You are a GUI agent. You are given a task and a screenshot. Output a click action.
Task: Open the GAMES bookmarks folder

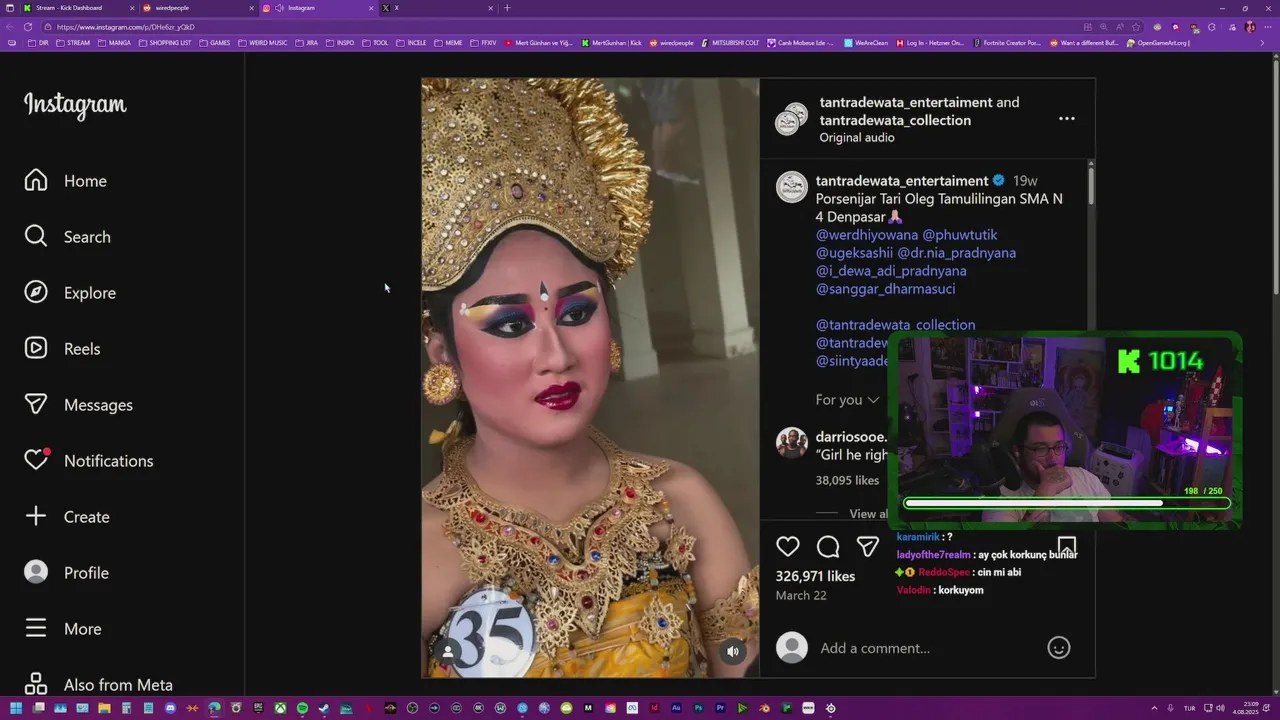point(215,43)
